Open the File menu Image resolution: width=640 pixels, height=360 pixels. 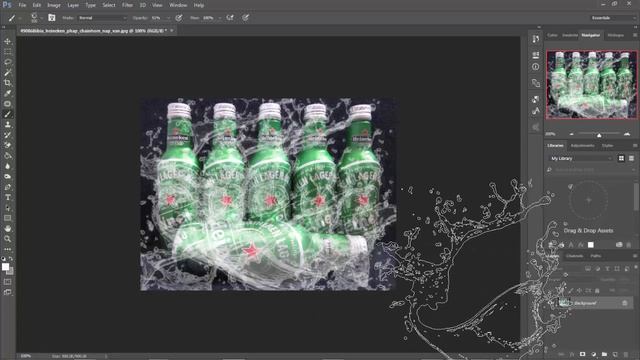tap(22, 5)
